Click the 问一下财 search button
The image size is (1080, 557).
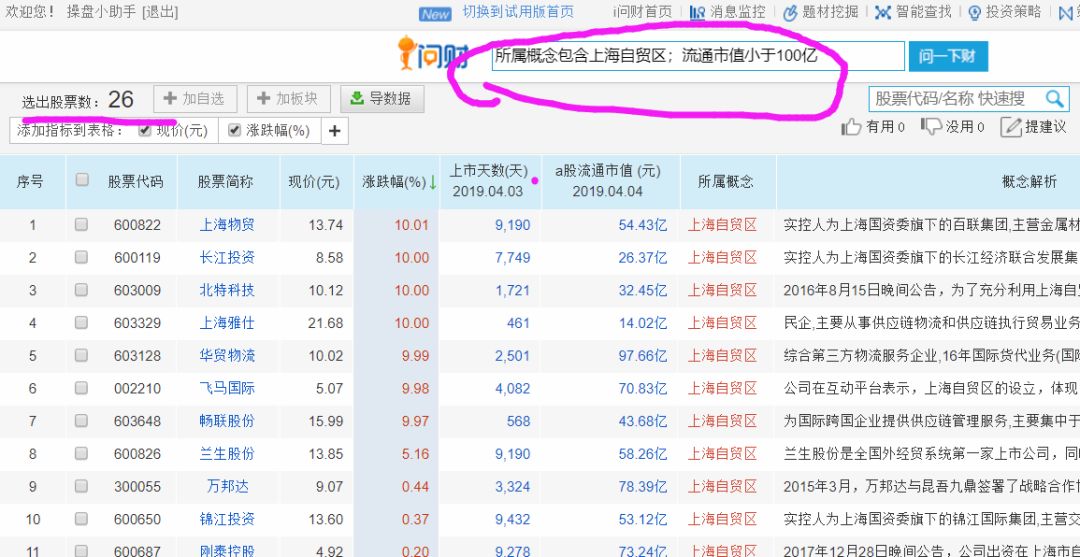point(948,56)
